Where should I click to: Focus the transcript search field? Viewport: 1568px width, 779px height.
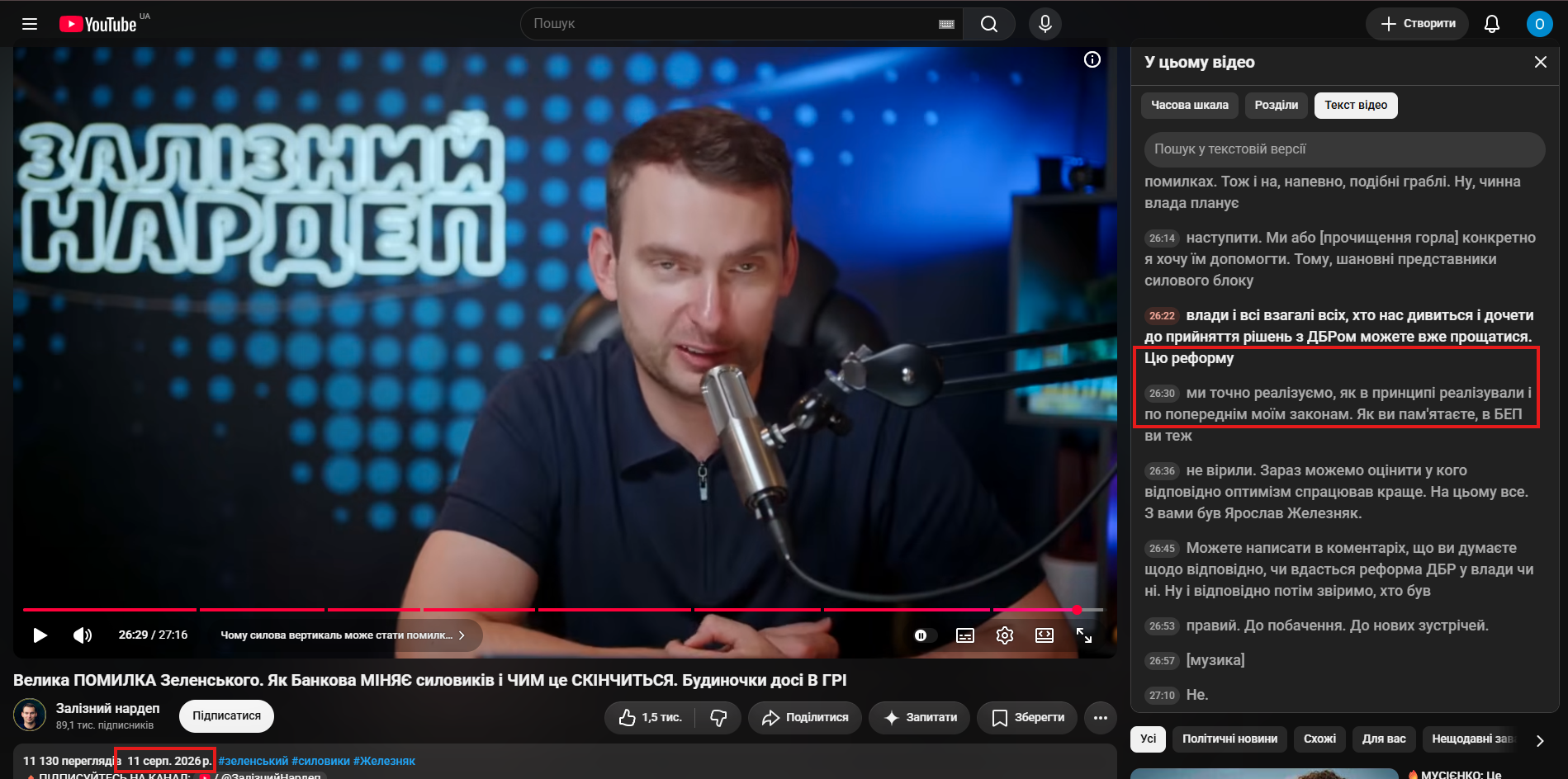[x=1344, y=149]
